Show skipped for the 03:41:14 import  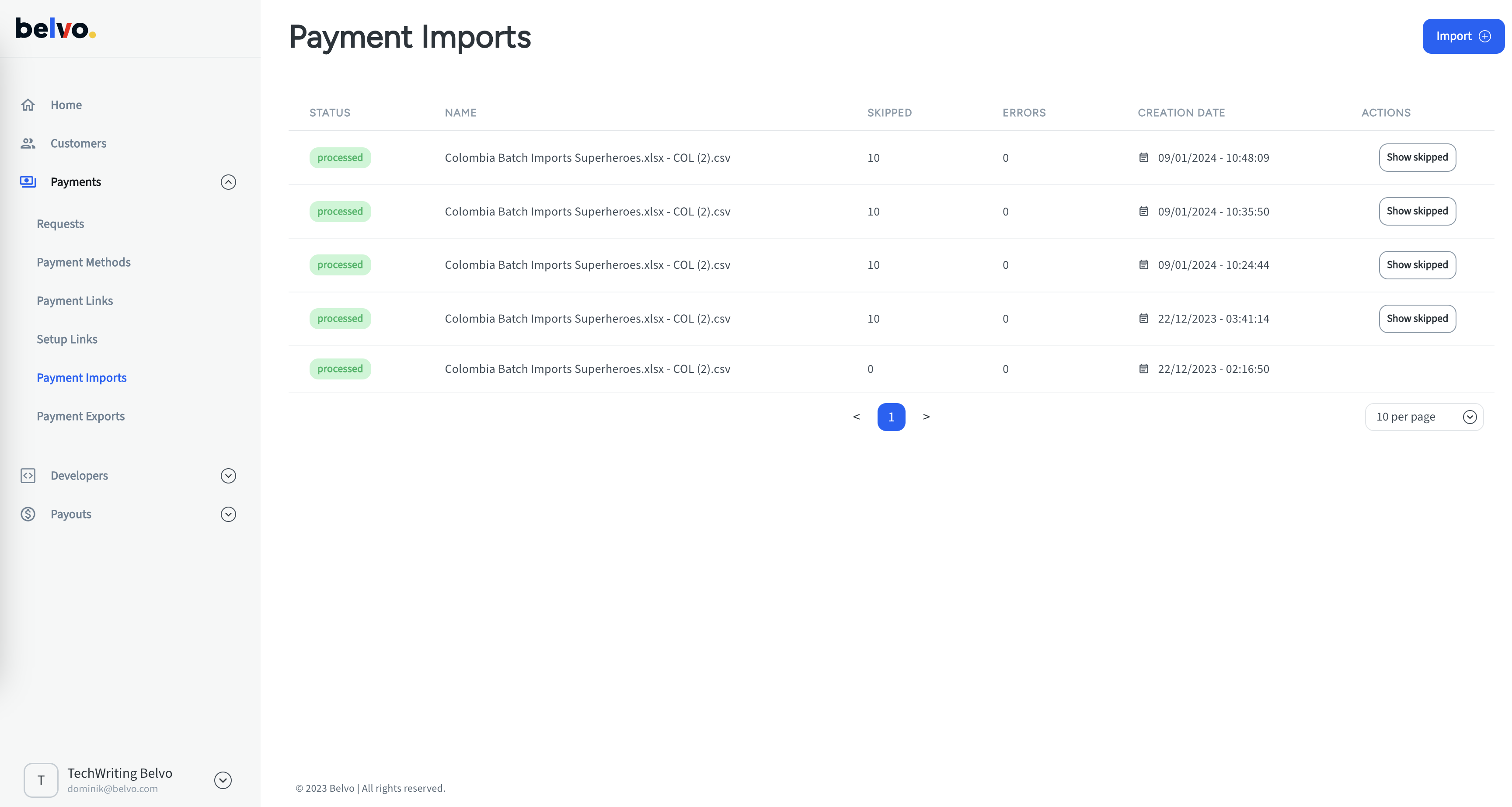1417,319
